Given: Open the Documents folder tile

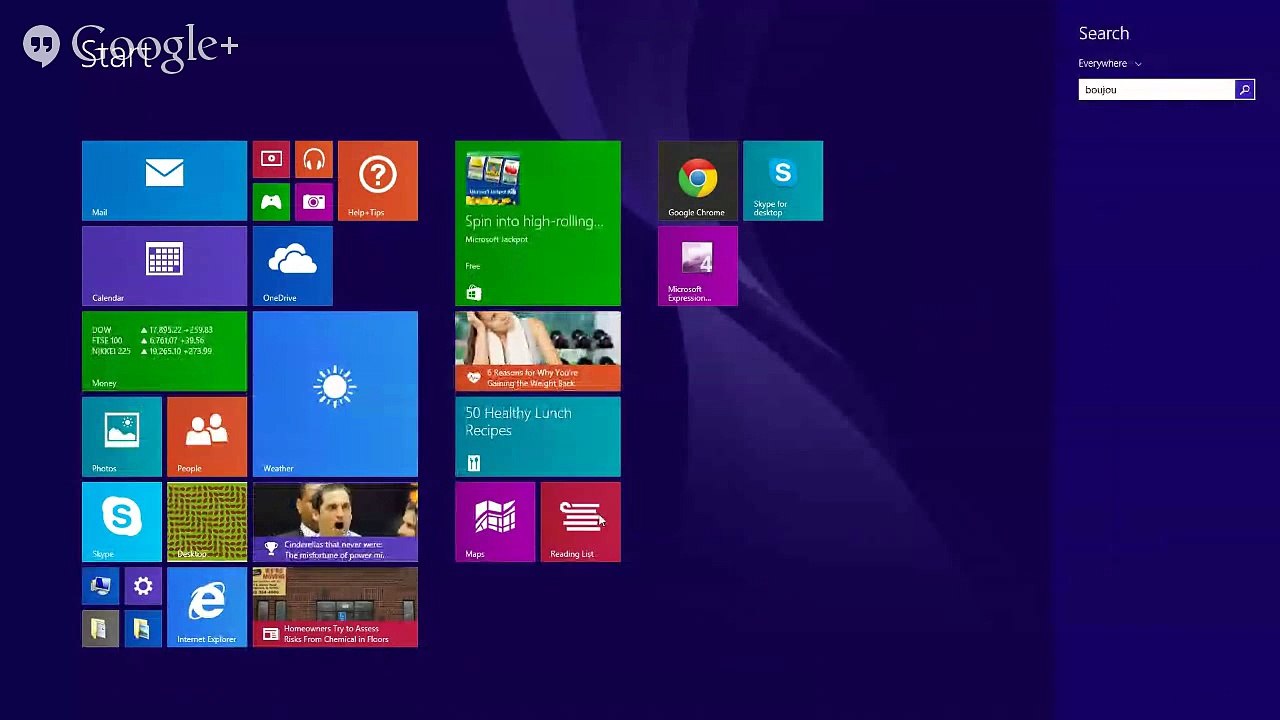Looking at the screenshot, I should pos(100,629).
